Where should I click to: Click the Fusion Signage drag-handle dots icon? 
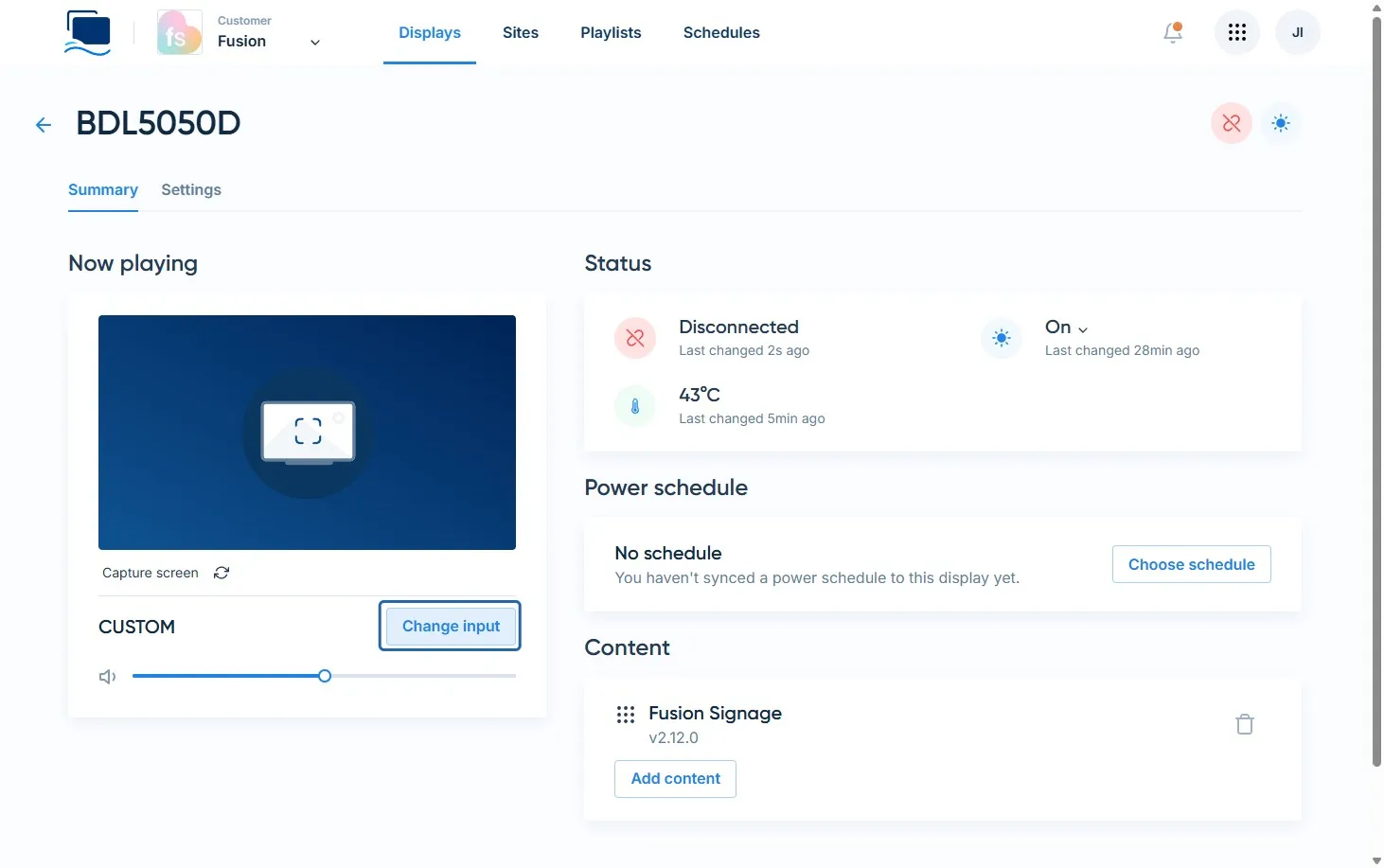click(626, 714)
